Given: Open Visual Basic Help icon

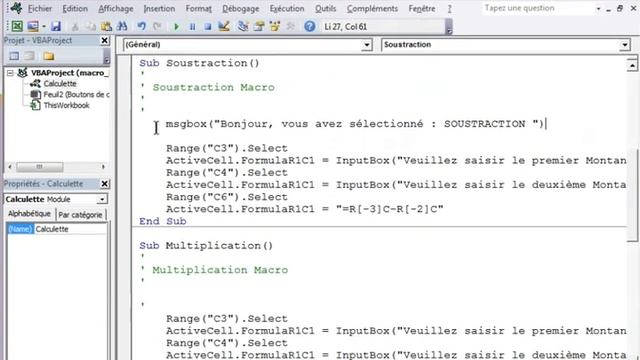Looking at the screenshot, I should click(310, 27).
